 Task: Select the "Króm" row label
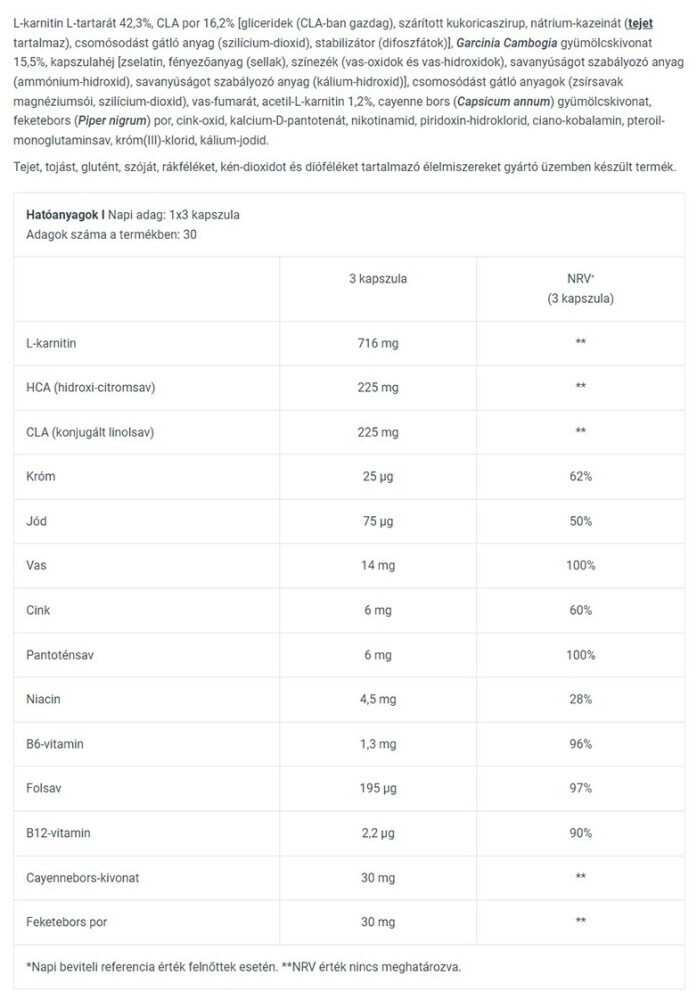pos(40,477)
